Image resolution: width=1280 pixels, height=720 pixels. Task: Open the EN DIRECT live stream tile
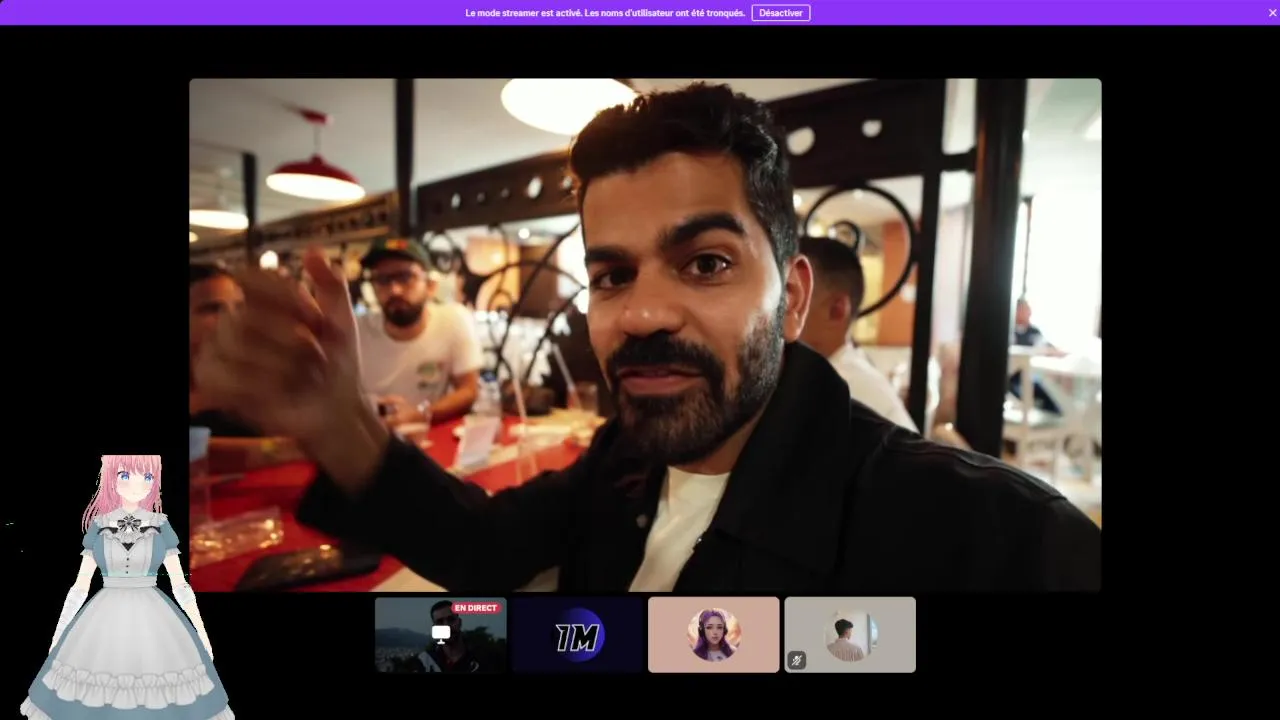point(441,635)
